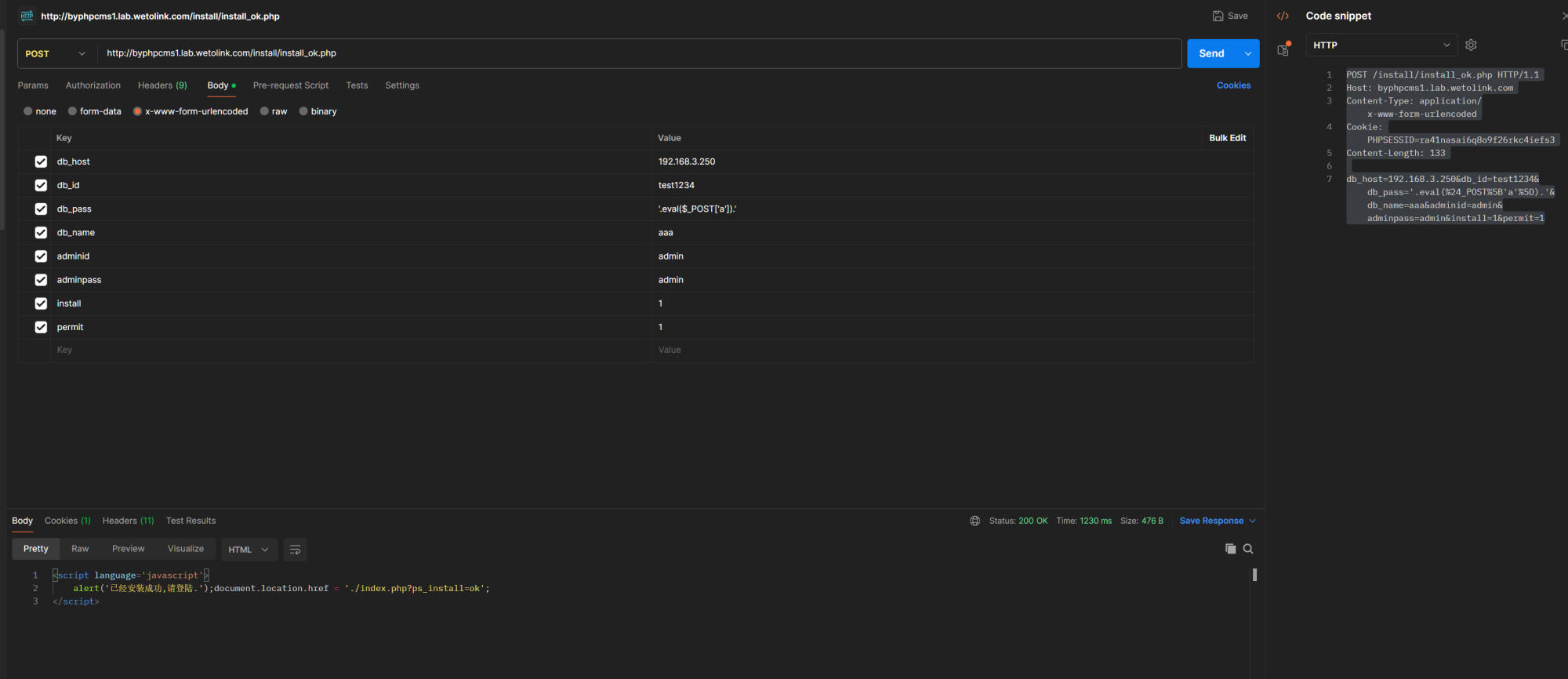The width and height of the screenshot is (1568, 679).
Task: Uncheck the db_name row checkbox
Action: point(41,232)
